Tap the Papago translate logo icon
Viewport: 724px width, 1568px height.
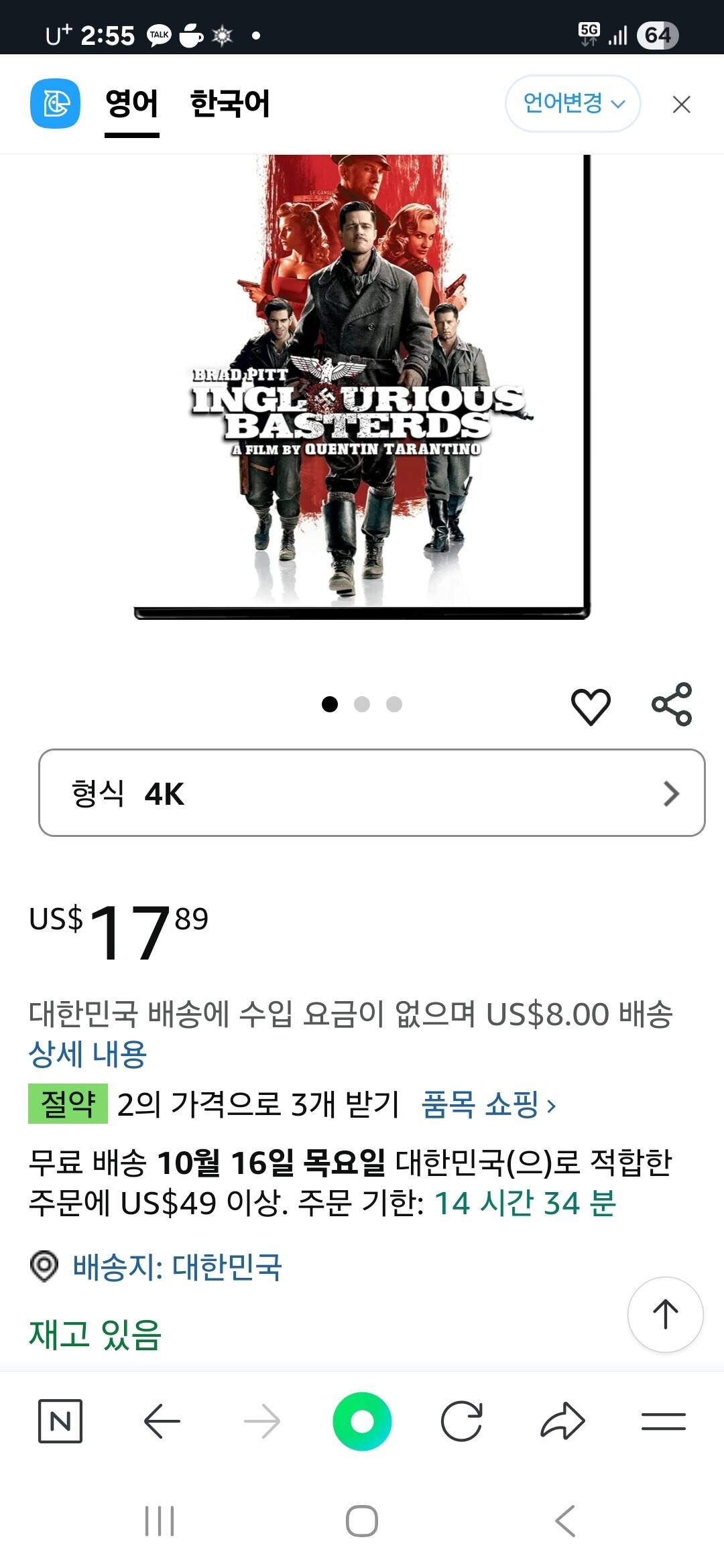pyautogui.click(x=55, y=104)
